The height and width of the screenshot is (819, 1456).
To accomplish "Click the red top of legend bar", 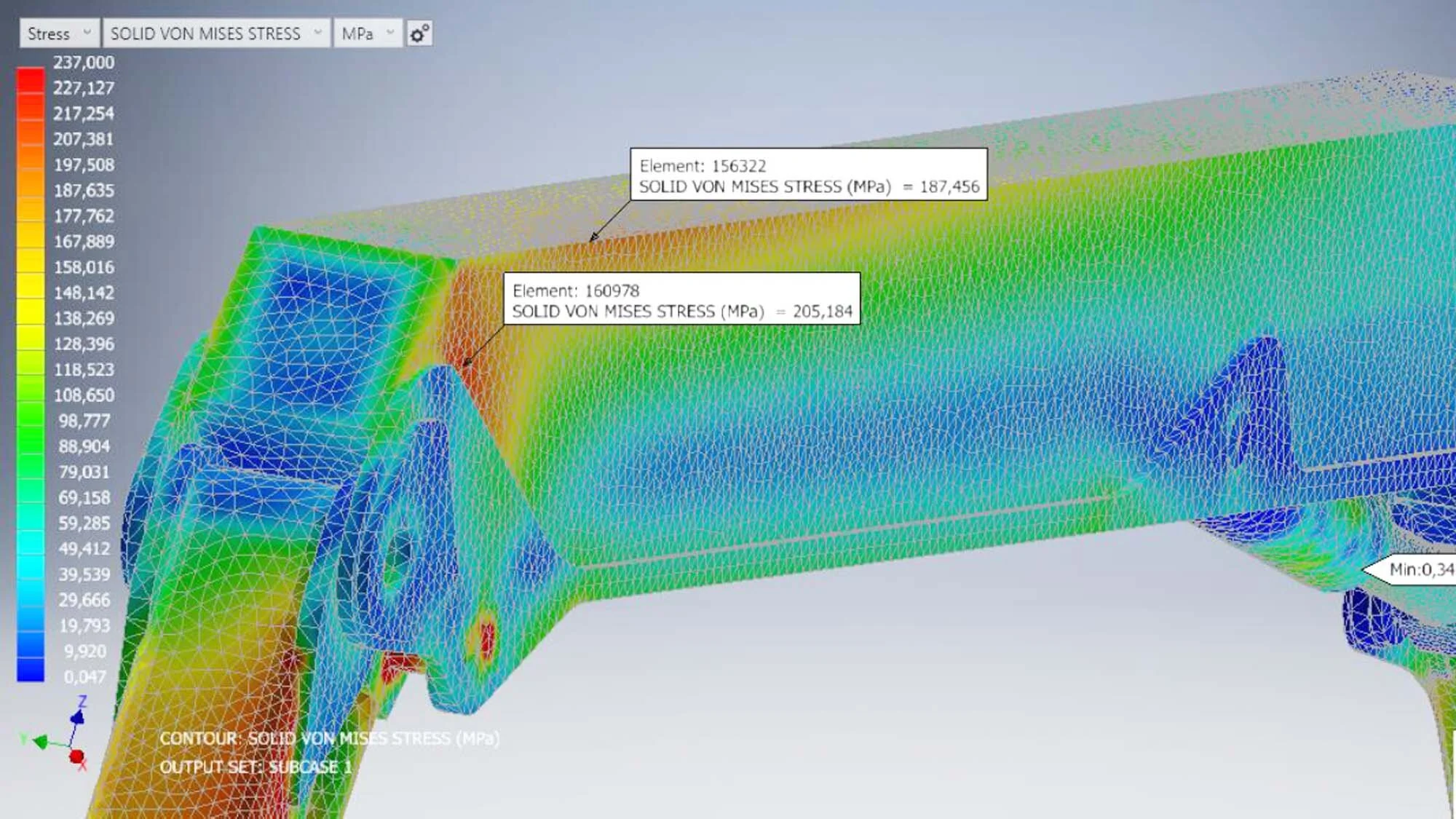I will pyautogui.click(x=31, y=80).
